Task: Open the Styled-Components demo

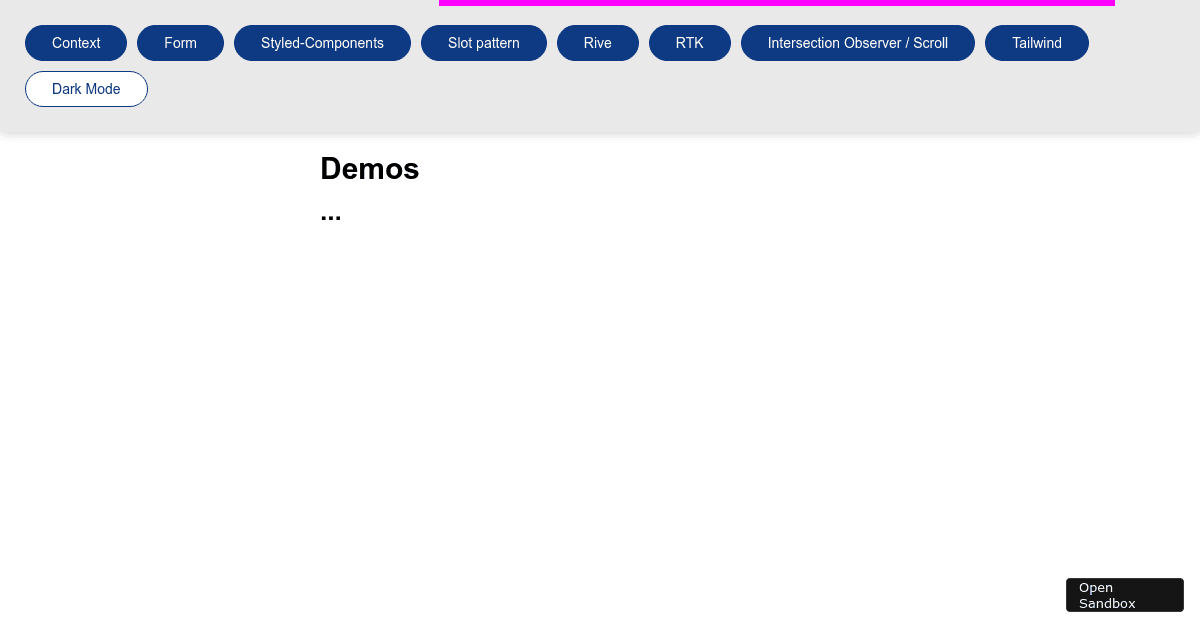Action: click(x=322, y=43)
